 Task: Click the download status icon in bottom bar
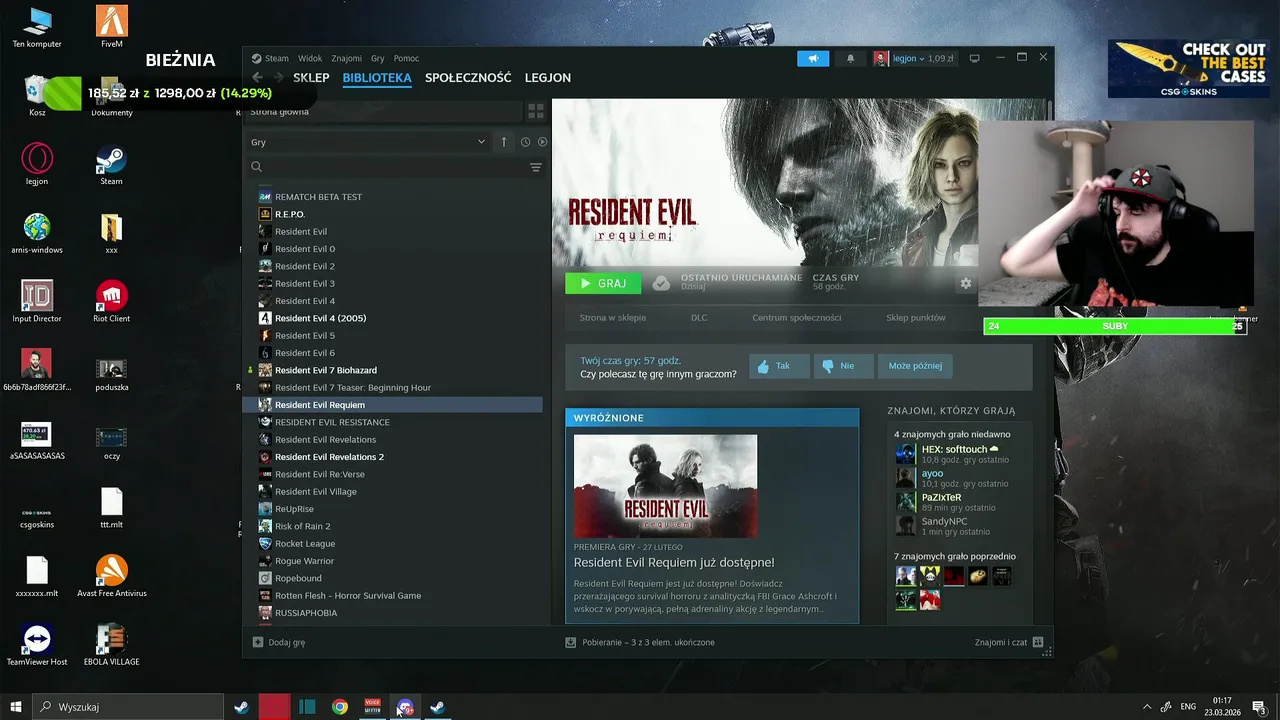[x=570, y=642]
